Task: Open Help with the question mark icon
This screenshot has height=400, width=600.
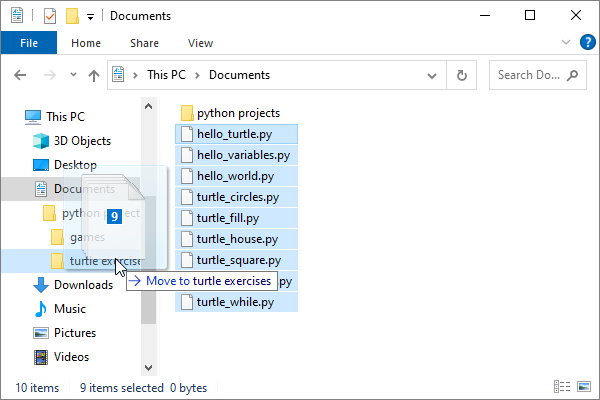Action: [587, 42]
